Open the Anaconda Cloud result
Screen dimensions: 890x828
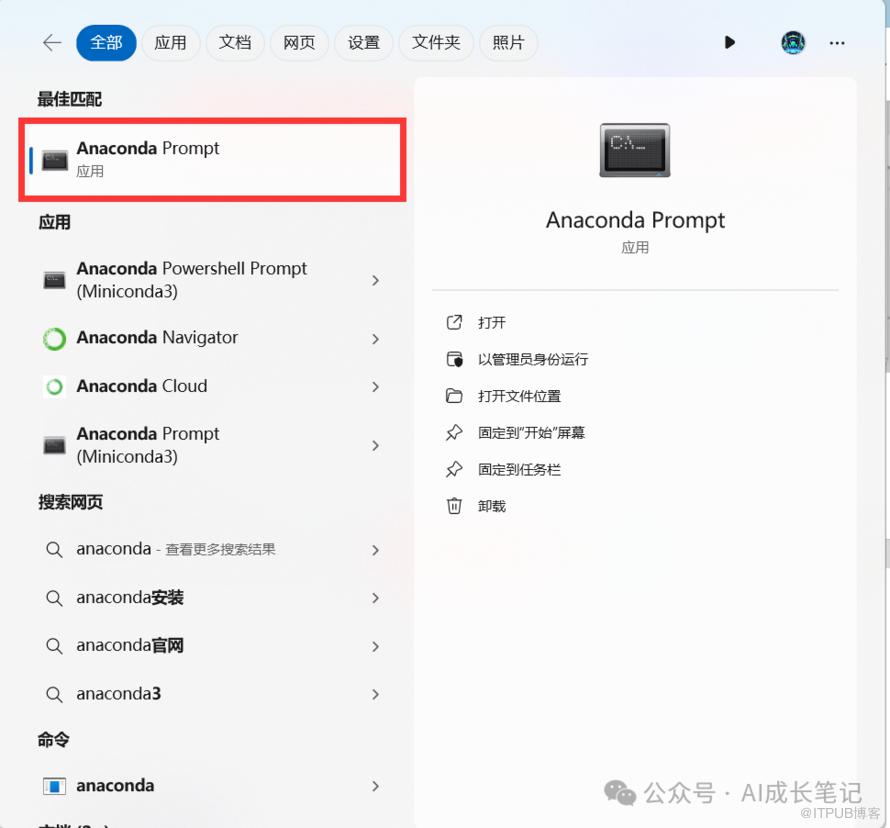point(213,386)
